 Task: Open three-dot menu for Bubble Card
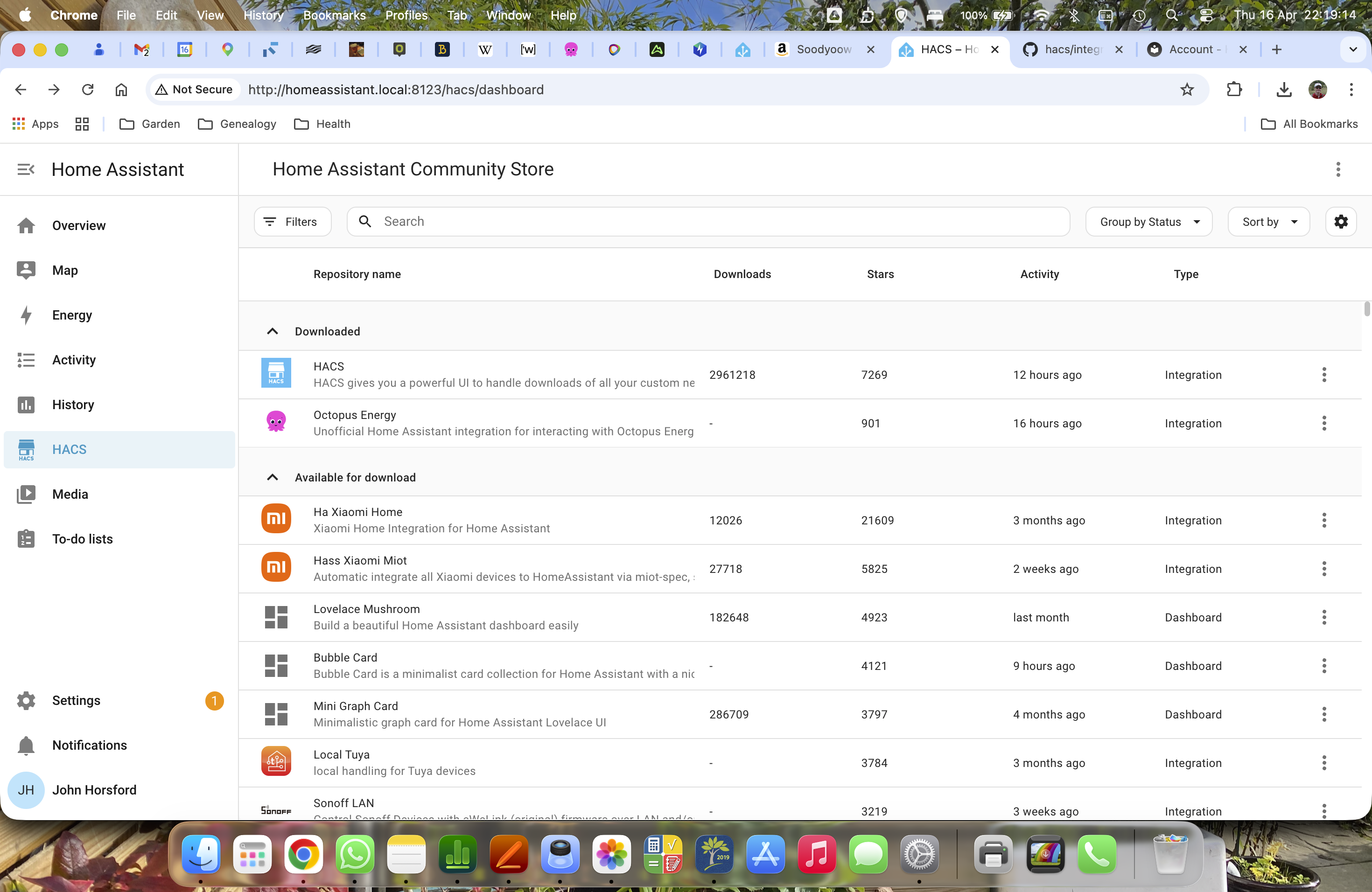pyautogui.click(x=1323, y=666)
